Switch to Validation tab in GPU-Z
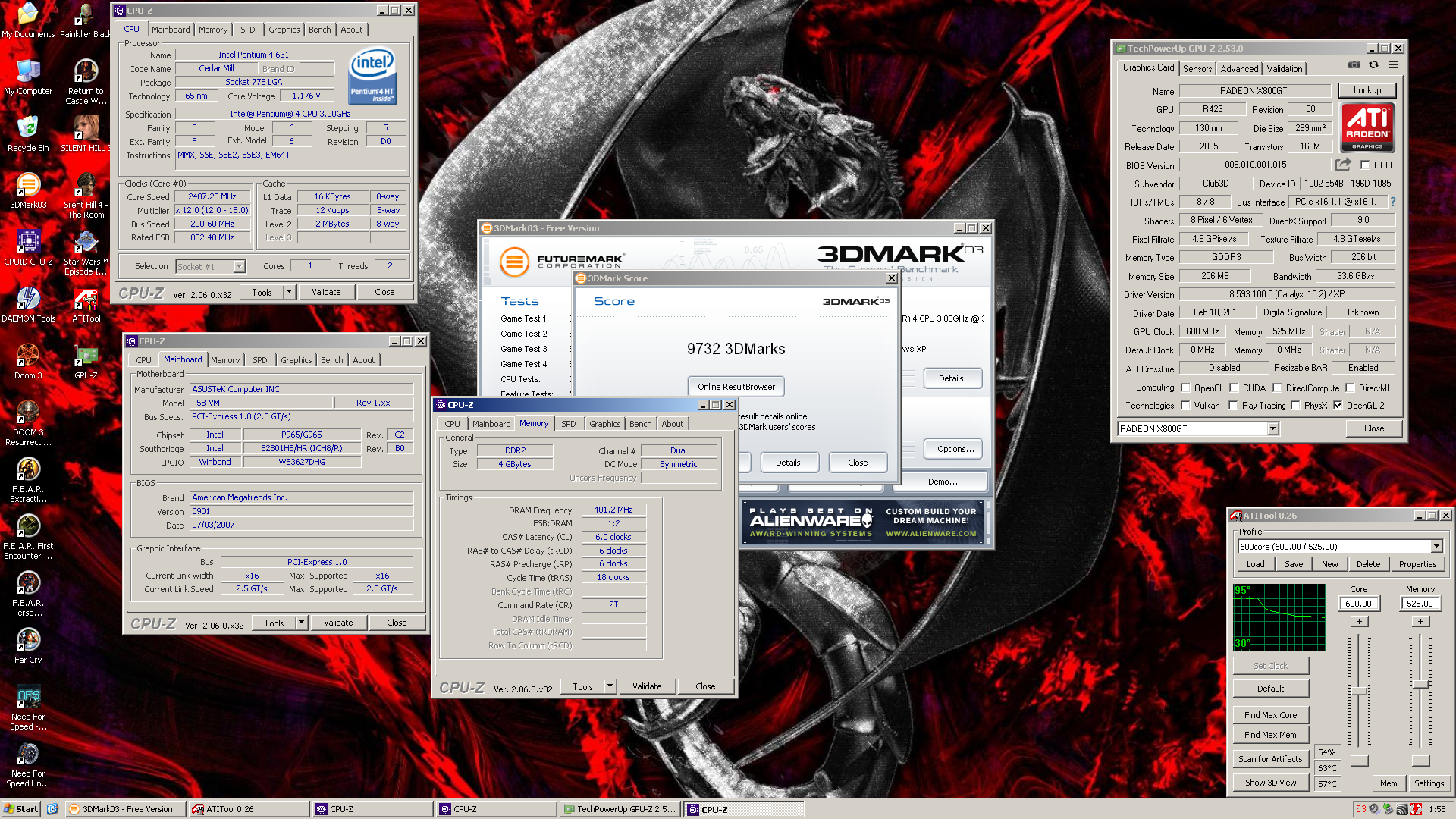This screenshot has width=1456, height=819. point(1285,69)
